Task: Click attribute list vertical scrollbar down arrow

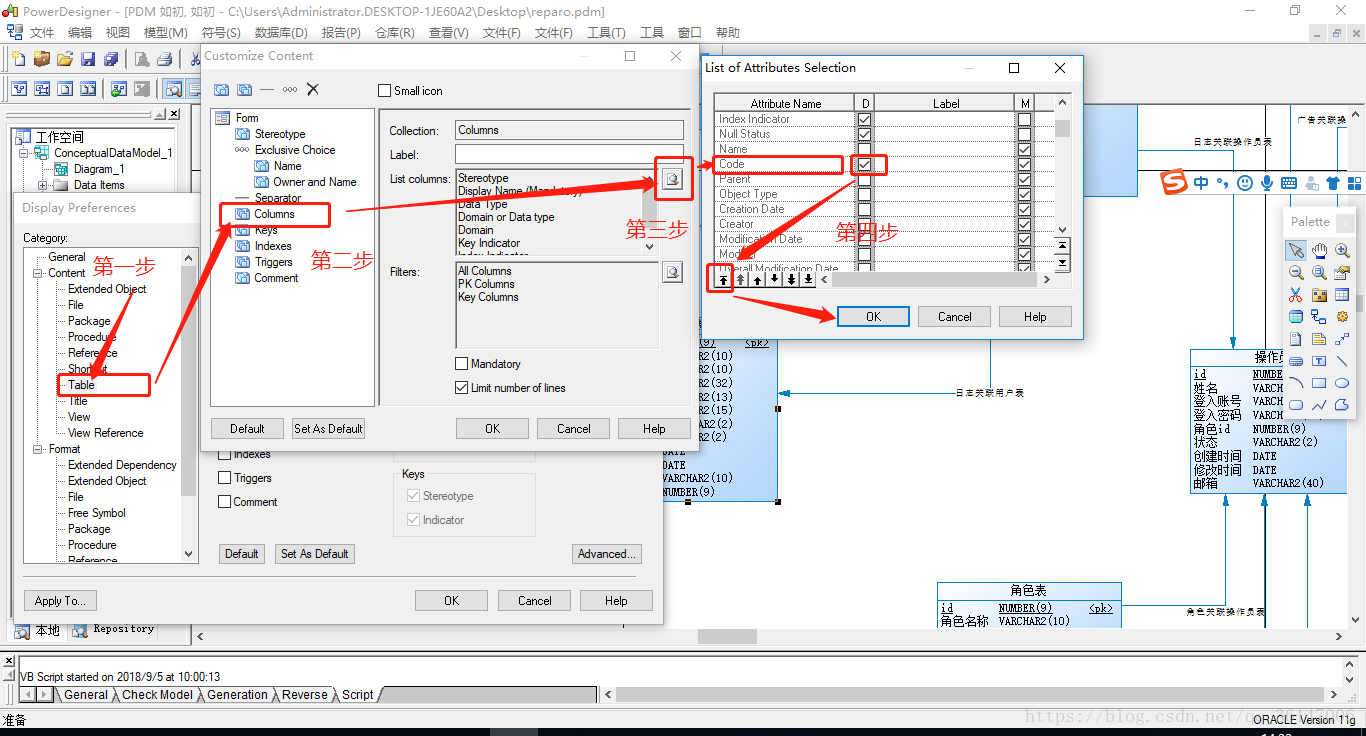Action: coord(1063,229)
